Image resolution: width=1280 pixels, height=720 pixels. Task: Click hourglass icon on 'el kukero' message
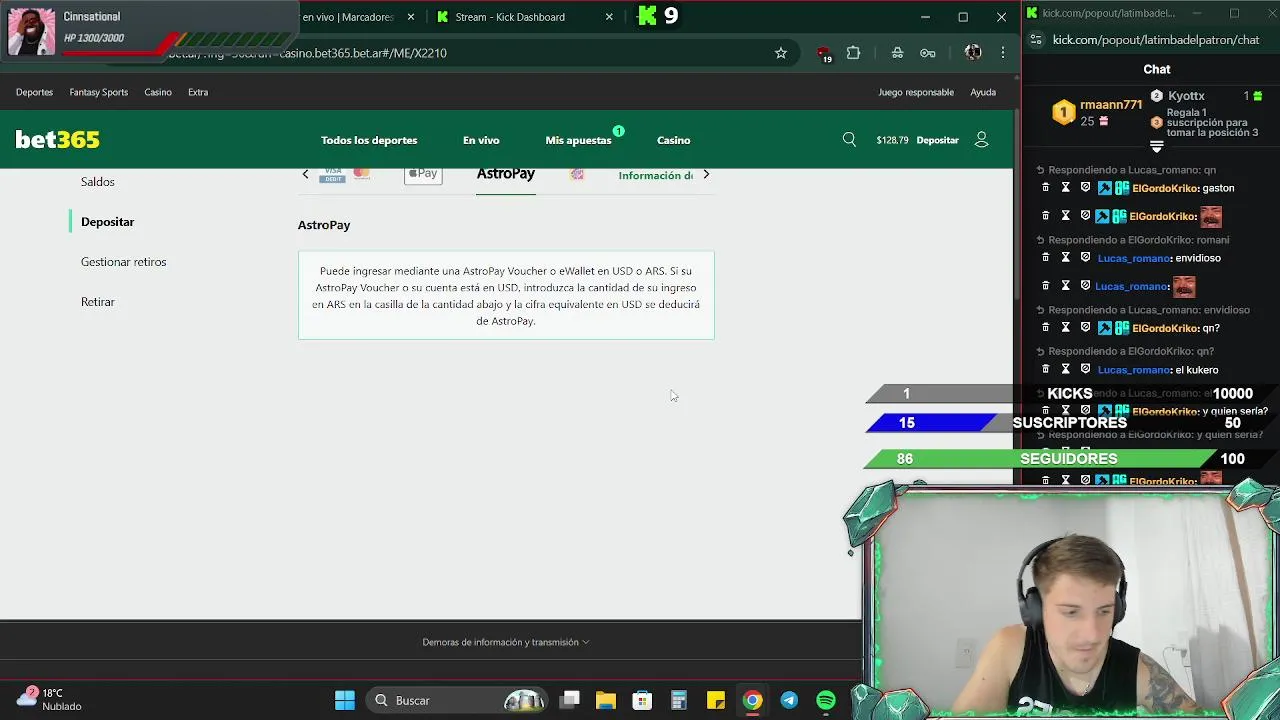1065,370
